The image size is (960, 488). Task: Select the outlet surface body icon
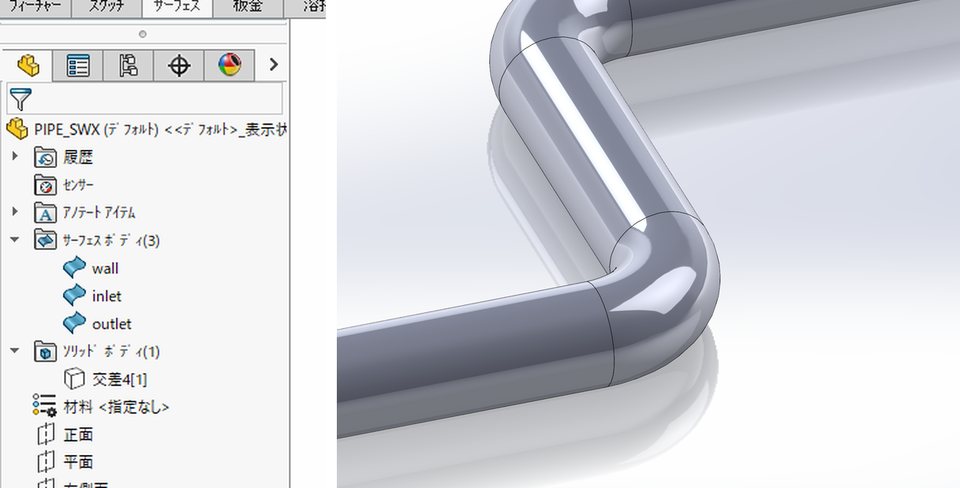[x=74, y=323]
